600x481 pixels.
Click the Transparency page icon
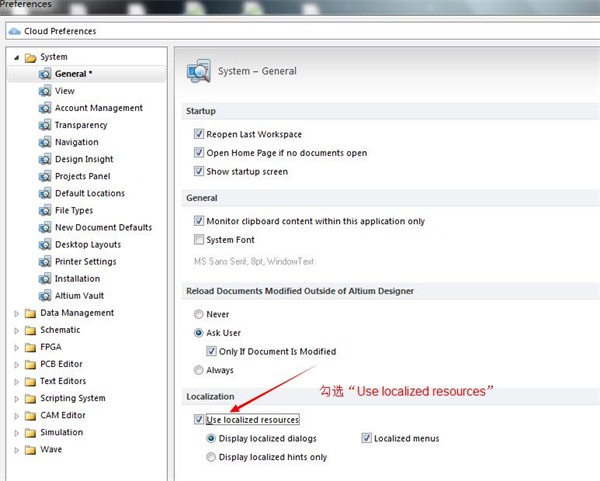45,125
